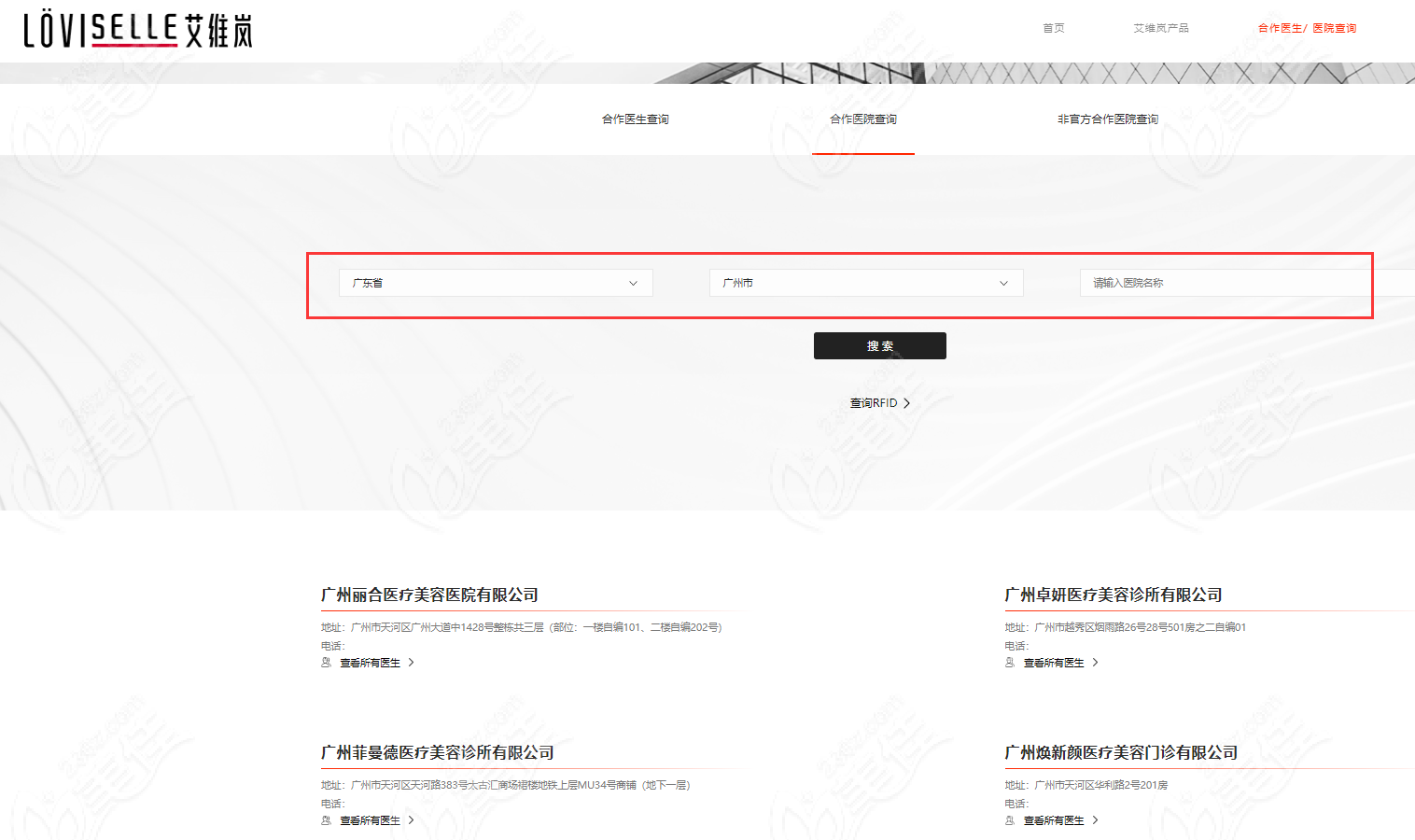Click arrow after 查看所有医生 for 广州丽合
This screenshot has height=840, width=1415.
click(411, 663)
